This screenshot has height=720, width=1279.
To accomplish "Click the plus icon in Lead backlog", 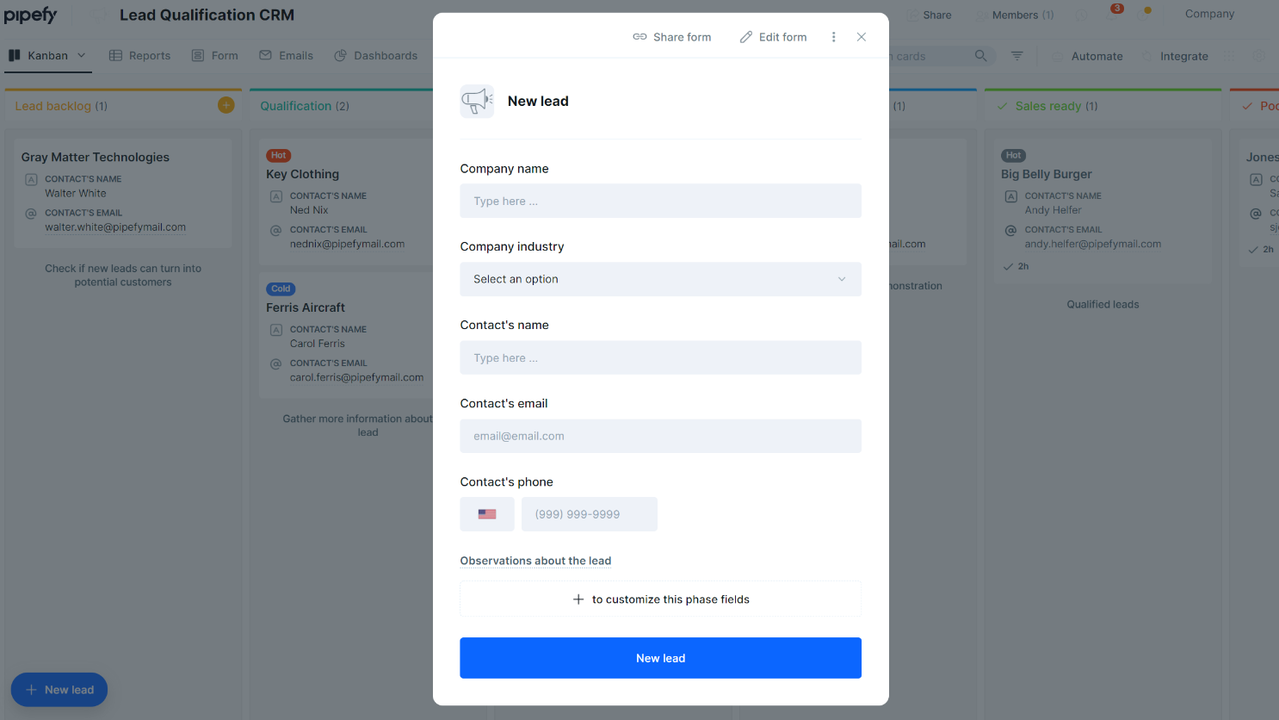I will pyautogui.click(x=226, y=105).
